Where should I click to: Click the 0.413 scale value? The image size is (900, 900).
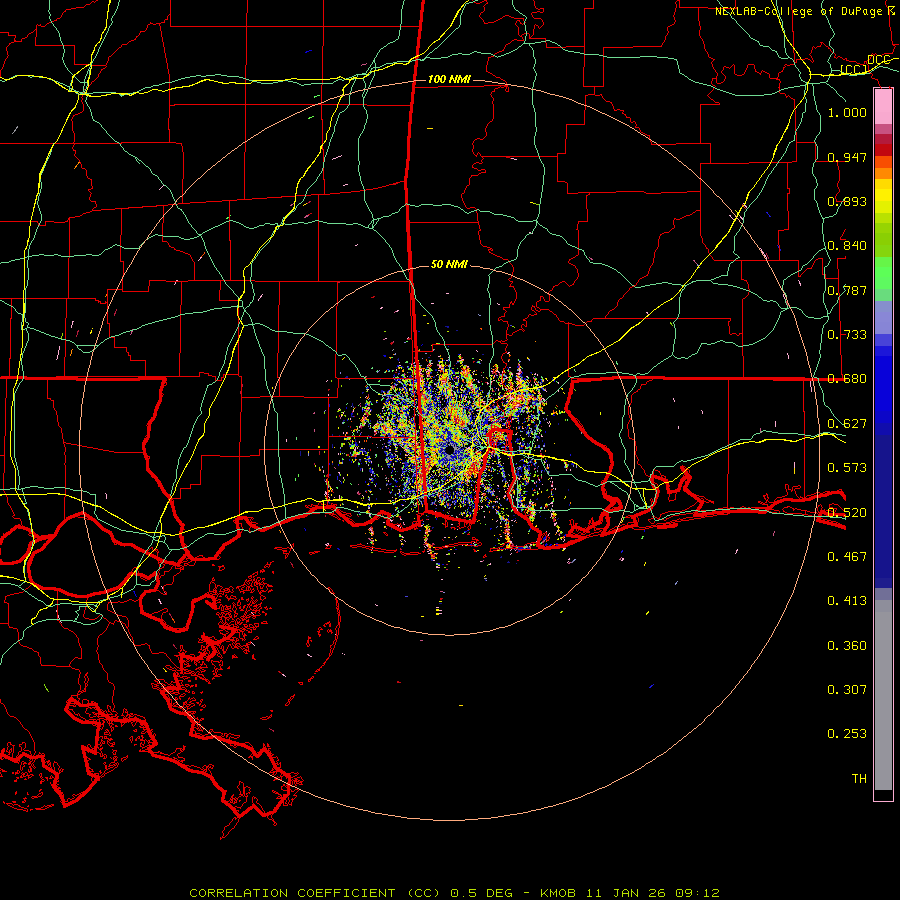click(847, 600)
